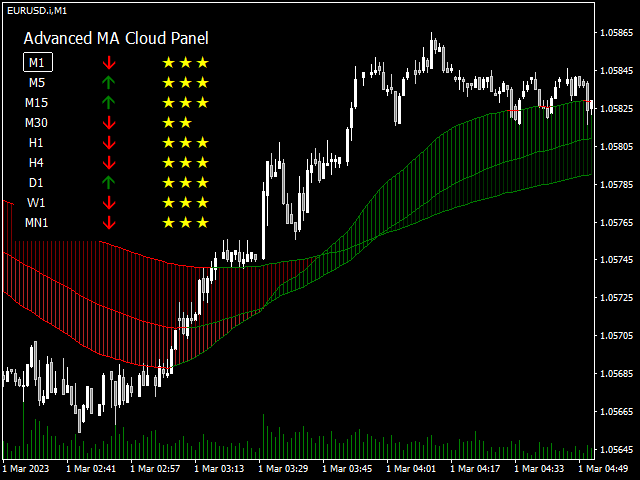Viewport: 640px width, 480px height.
Task: Click the second star in M30 row
Action: click(186, 122)
